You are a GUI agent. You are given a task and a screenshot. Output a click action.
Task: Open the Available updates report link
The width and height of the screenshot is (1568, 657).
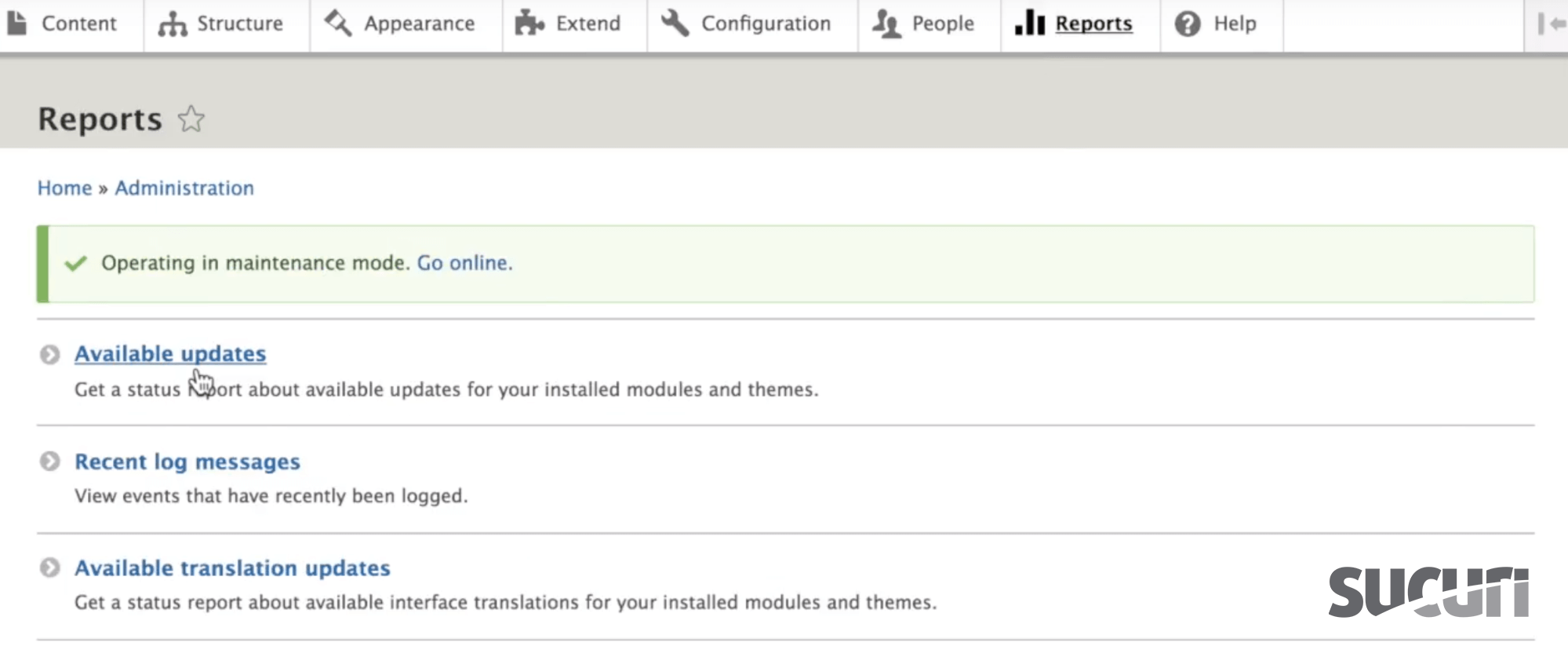[x=170, y=354]
